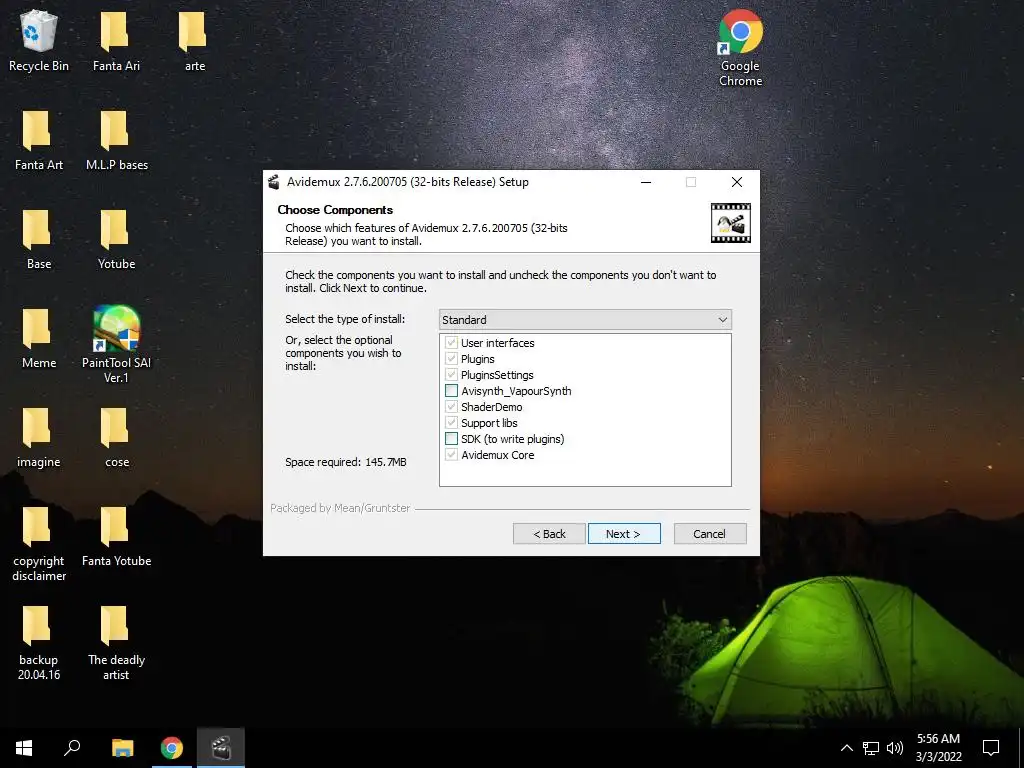Minimize the Avidemux Setup window

tap(646, 182)
